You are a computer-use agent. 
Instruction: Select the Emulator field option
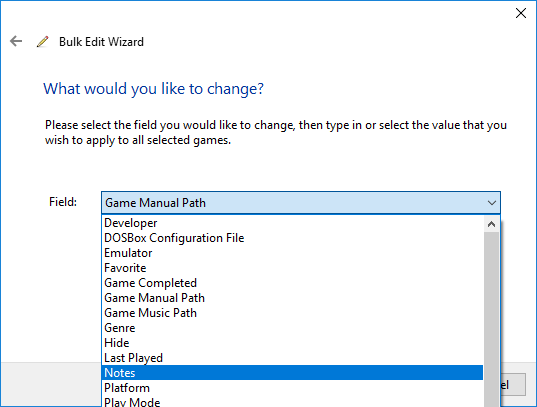tap(292, 253)
